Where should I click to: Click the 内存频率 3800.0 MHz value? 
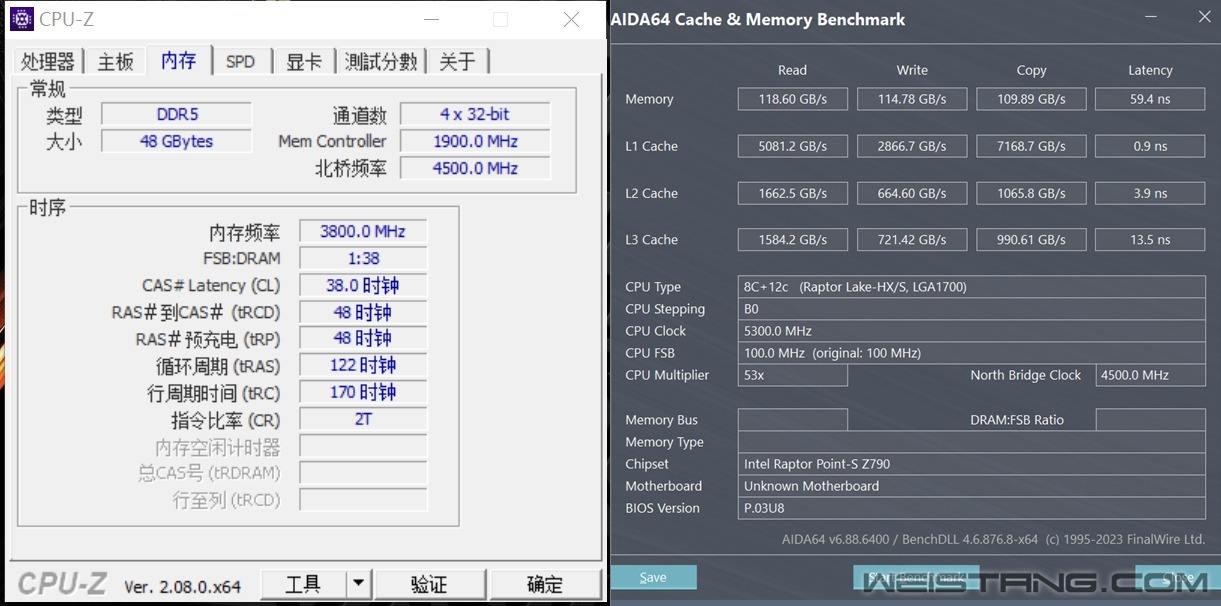tap(363, 231)
